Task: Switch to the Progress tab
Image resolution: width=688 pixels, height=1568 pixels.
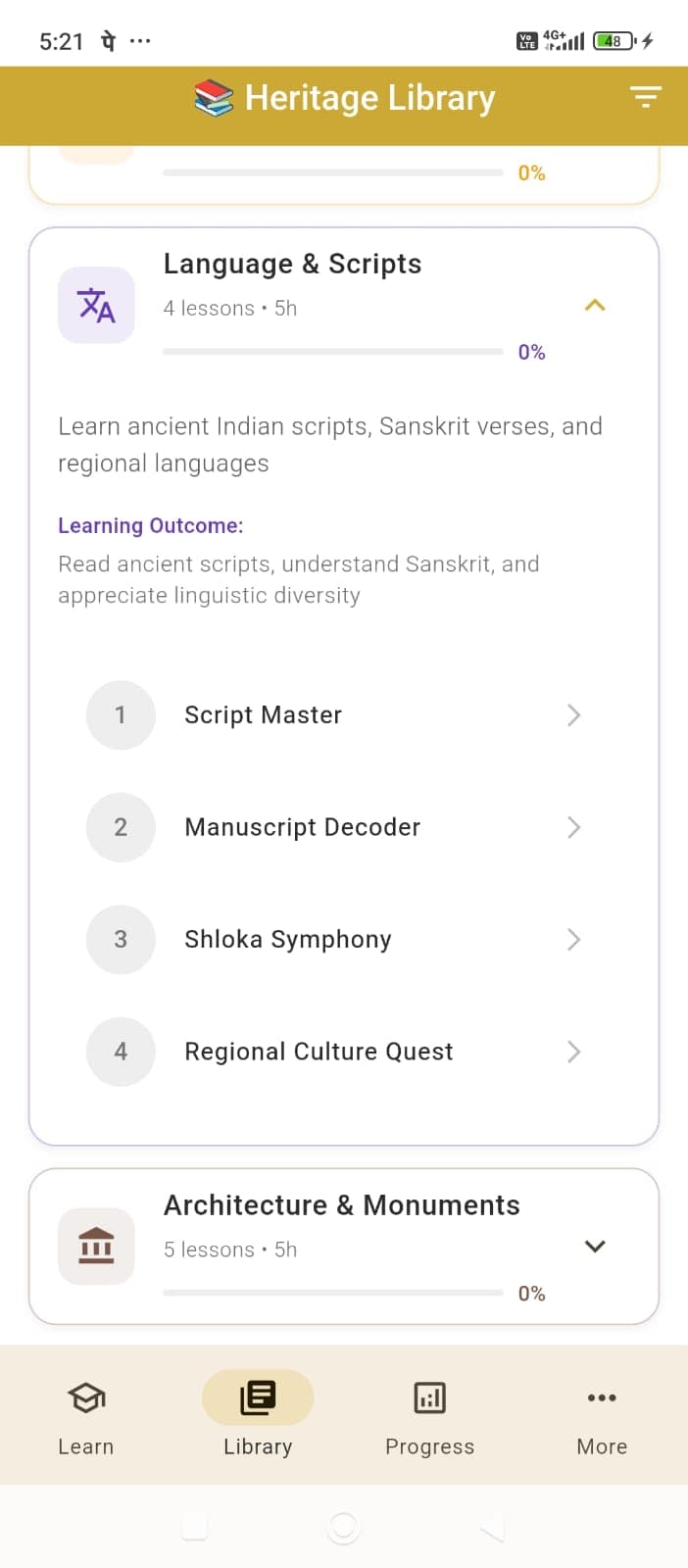Action: tap(429, 1416)
